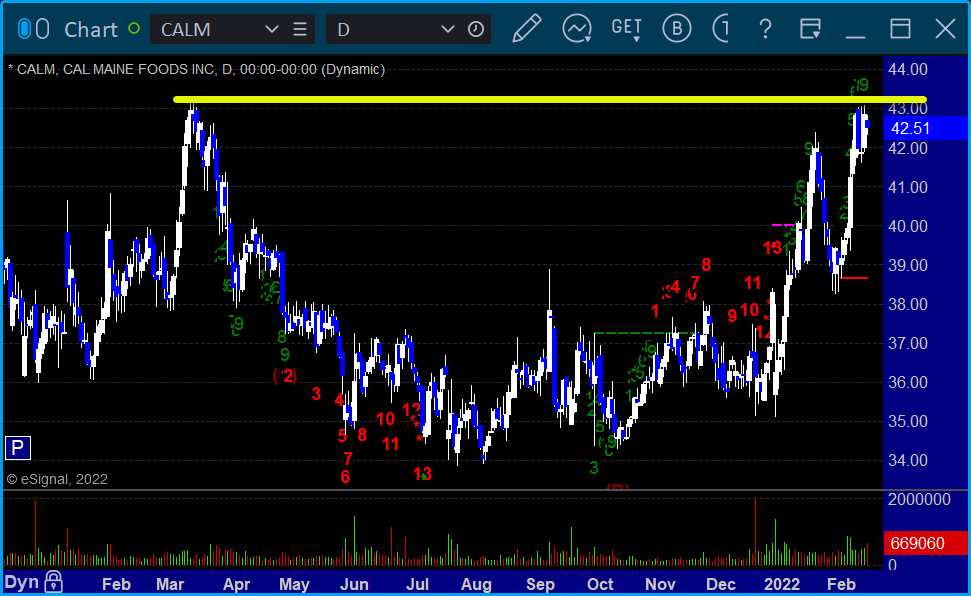Click the 36.00 price axis label

908,382
